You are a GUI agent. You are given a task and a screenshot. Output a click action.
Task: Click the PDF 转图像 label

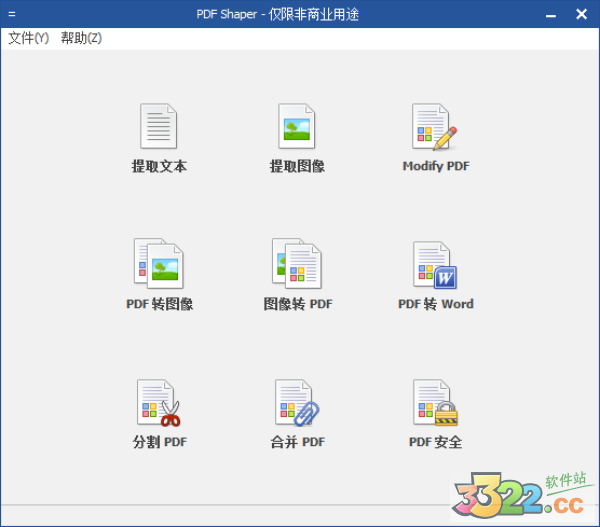[160, 304]
